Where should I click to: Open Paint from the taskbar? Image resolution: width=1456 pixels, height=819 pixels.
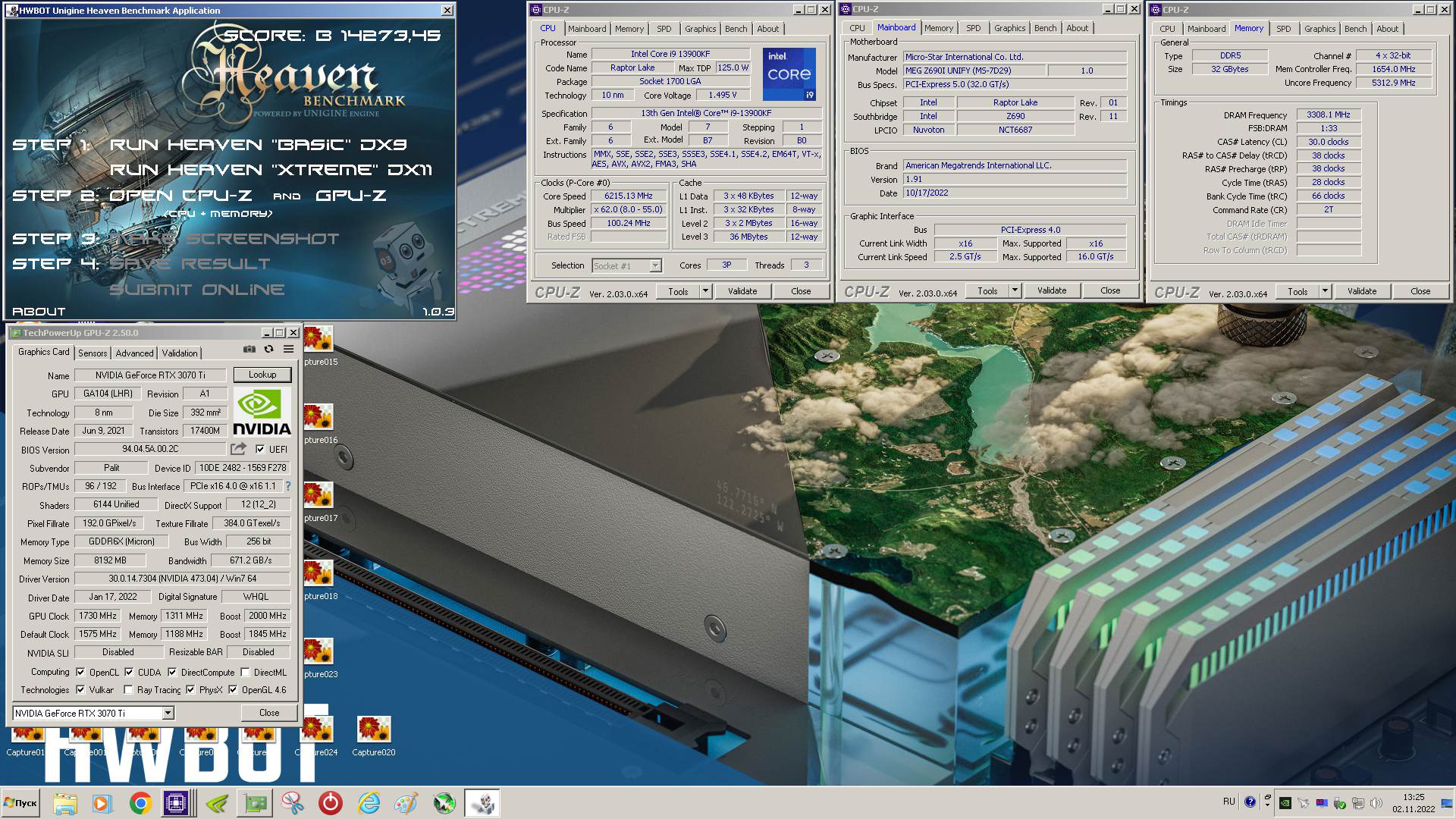[x=406, y=803]
